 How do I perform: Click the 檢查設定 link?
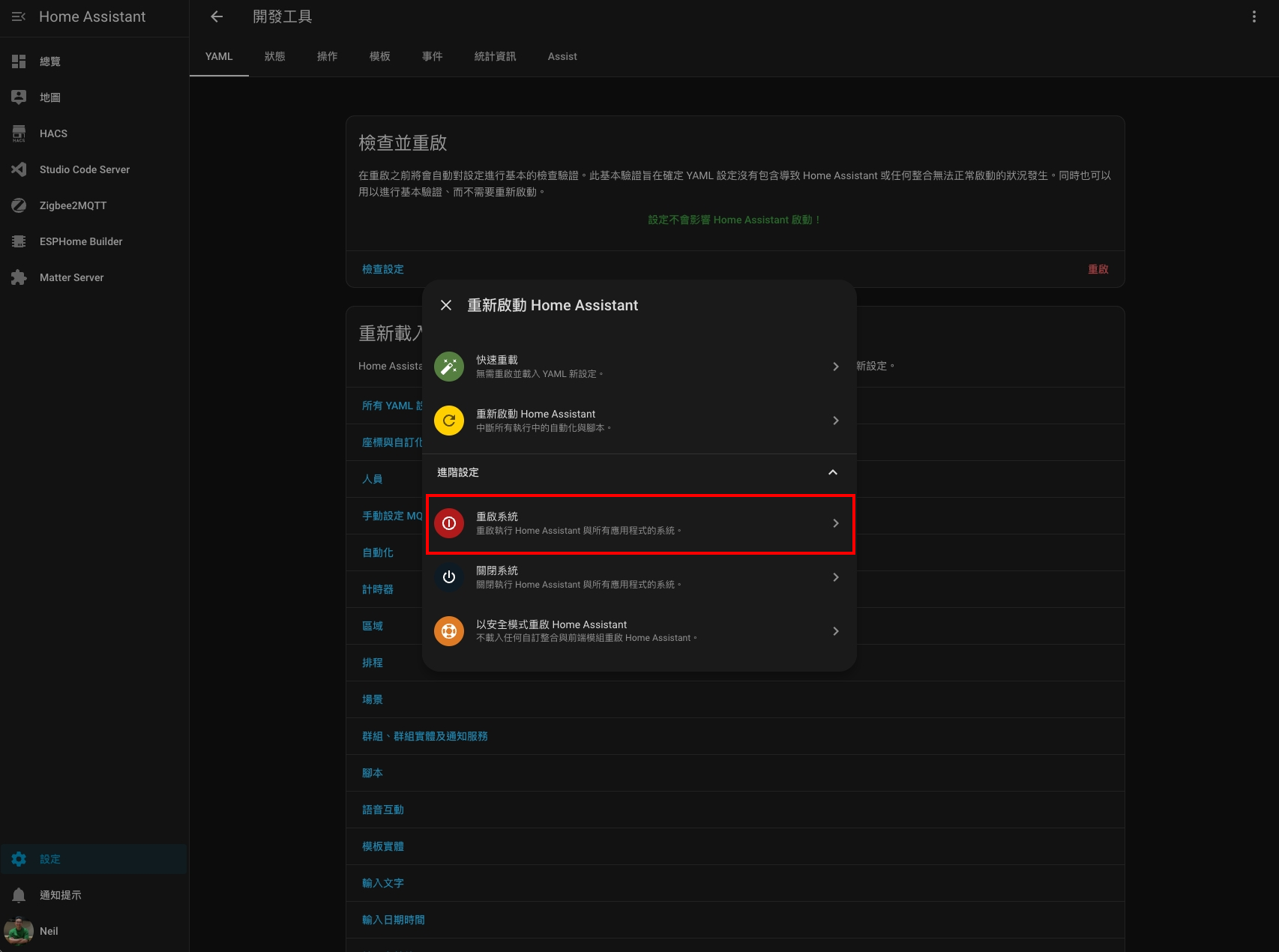point(383,269)
